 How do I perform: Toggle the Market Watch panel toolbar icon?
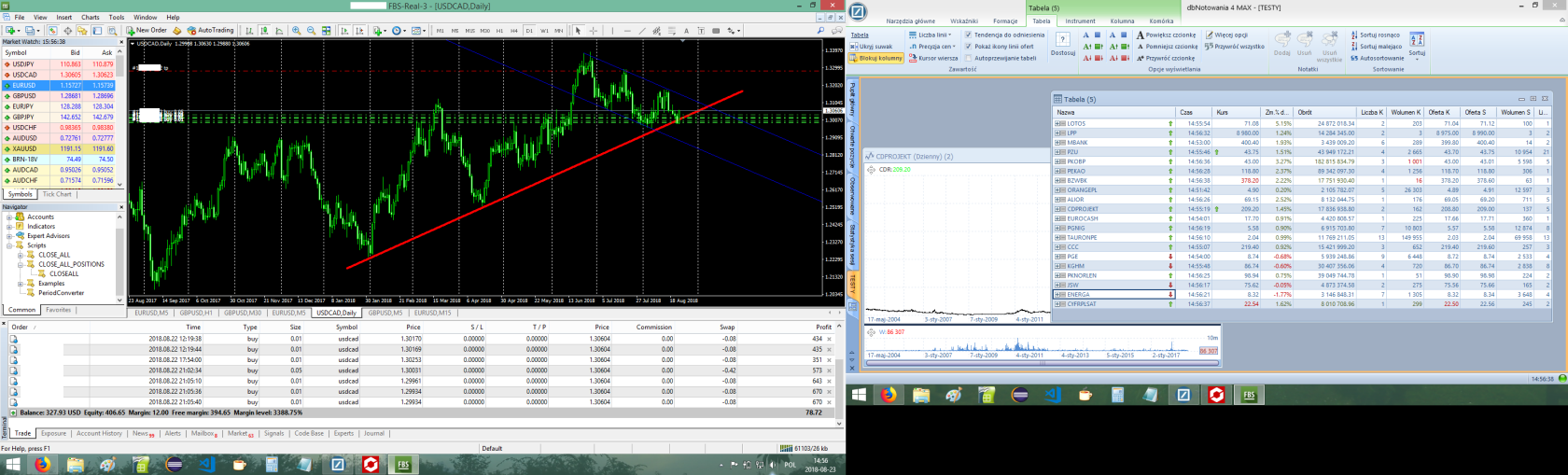[x=52, y=30]
